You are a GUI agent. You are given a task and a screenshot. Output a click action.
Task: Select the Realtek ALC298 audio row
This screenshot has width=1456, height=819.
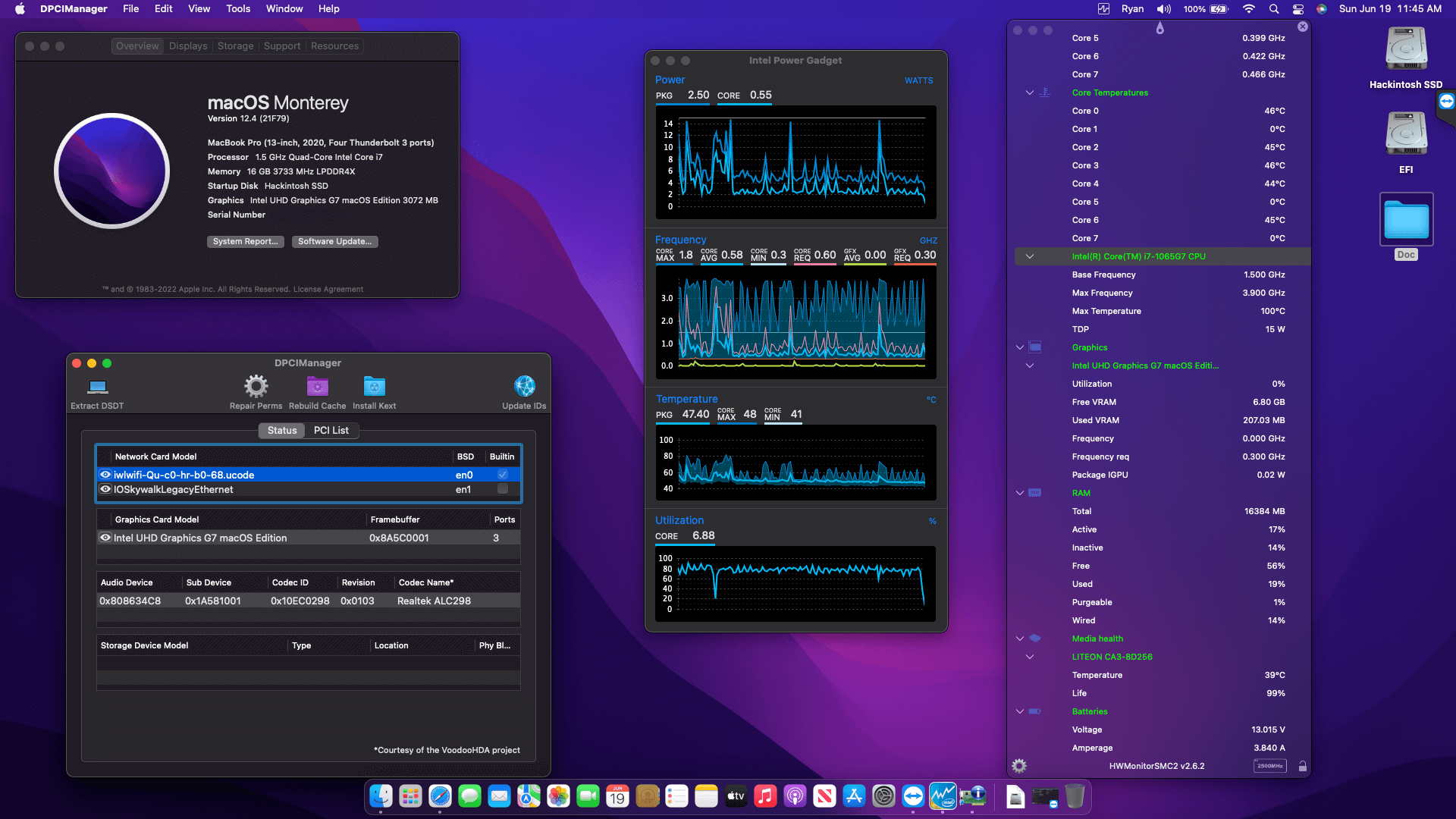[309, 601]
